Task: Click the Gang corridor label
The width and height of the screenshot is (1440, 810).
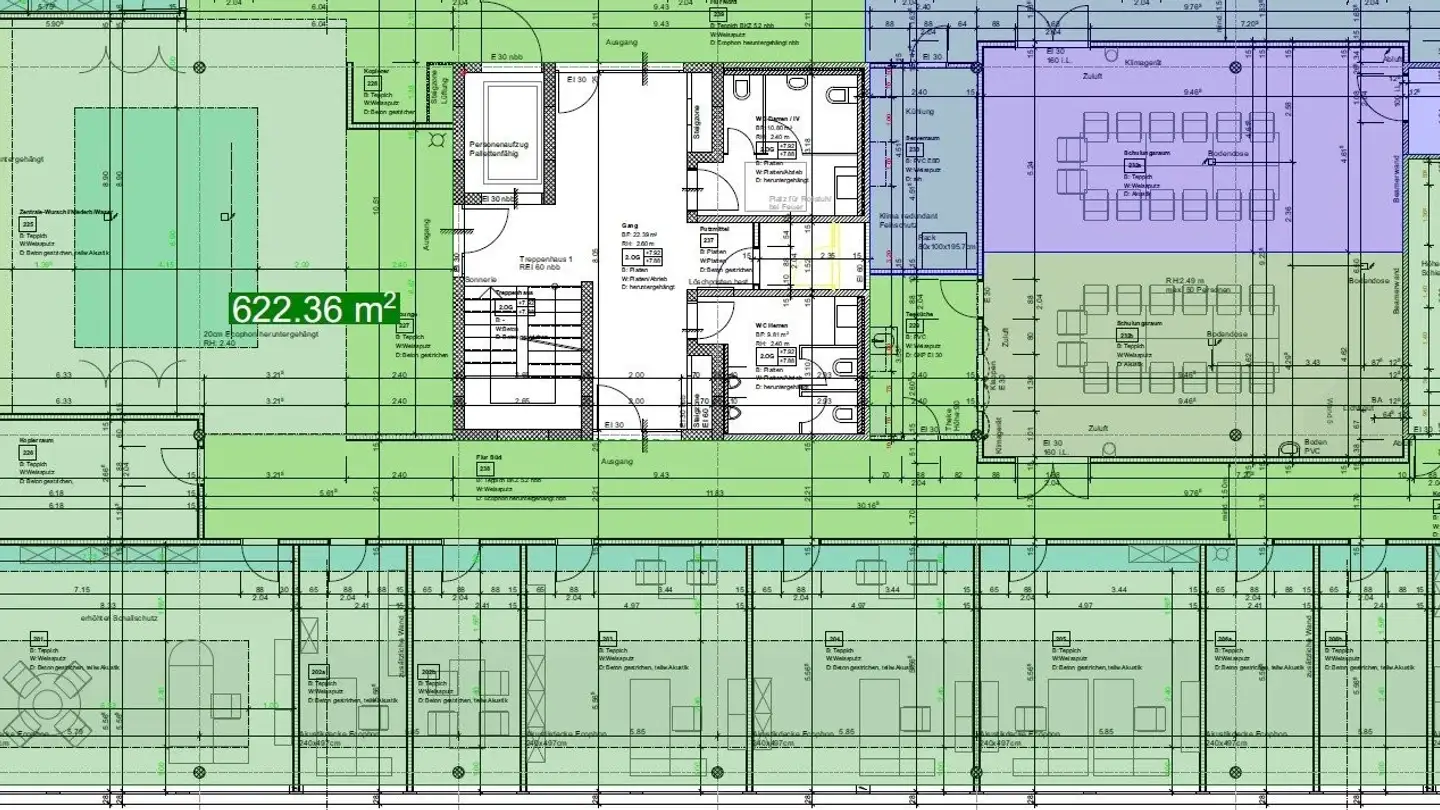Action: click(x=629, y=226)
